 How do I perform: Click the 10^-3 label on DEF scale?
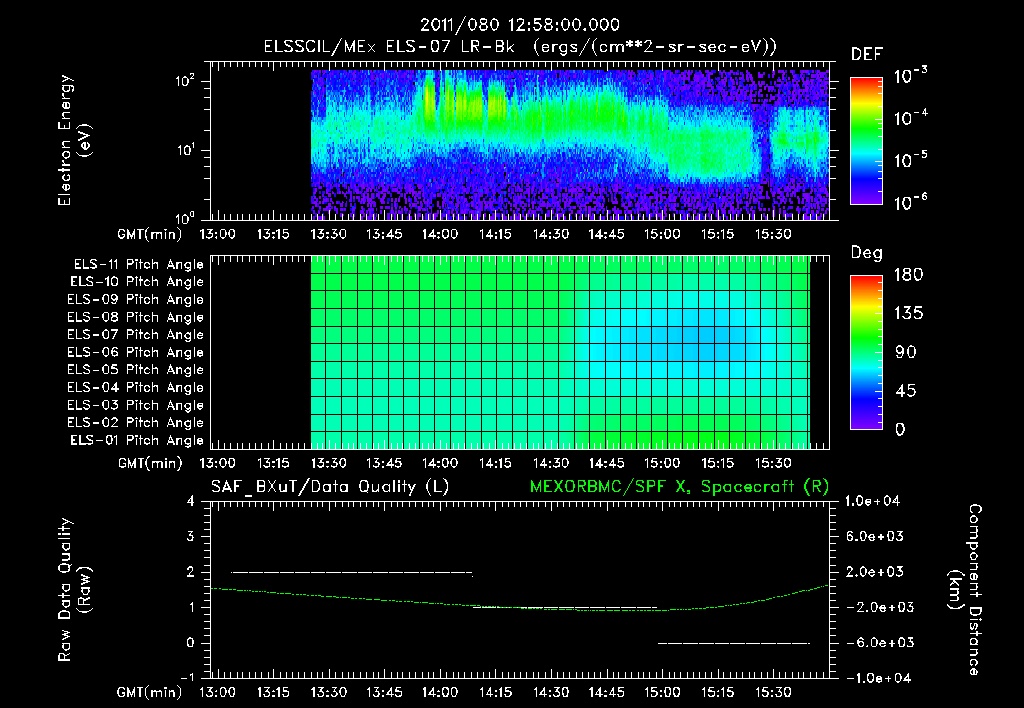(910, 76)
